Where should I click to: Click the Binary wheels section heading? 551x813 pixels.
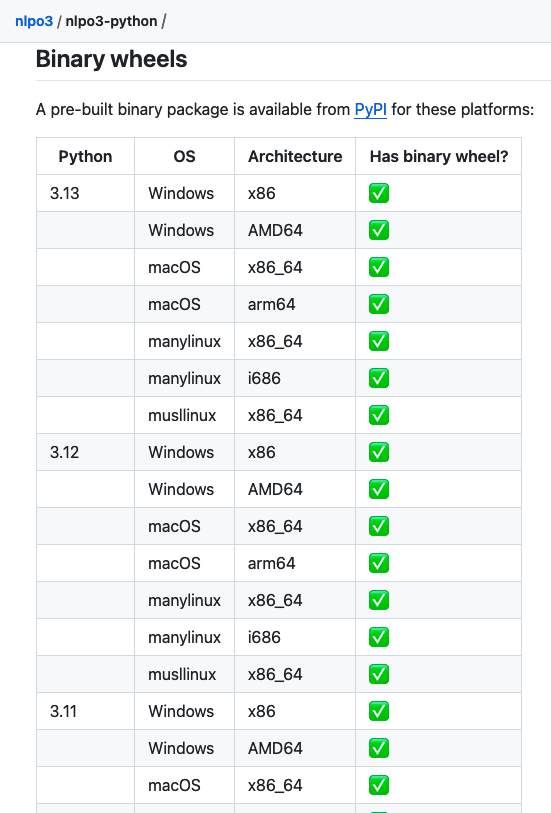111,59
